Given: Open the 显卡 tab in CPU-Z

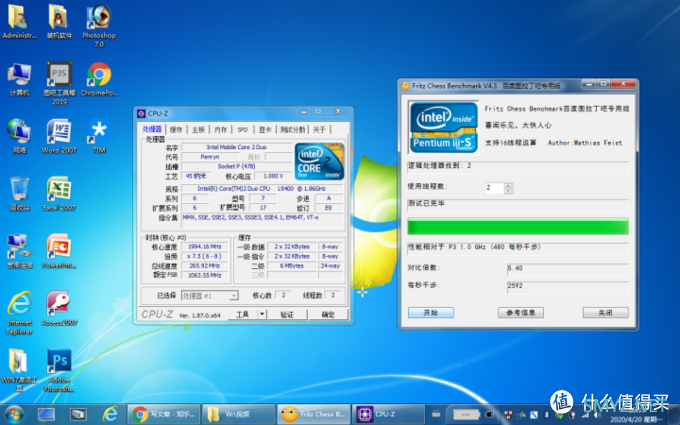Looking at the screenshot, I should point(265,129).
